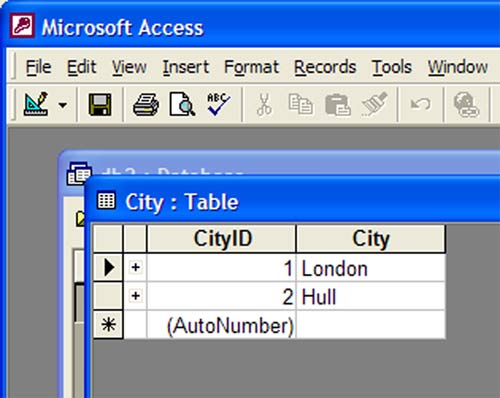Open the Format menu
This screenshot has width=500, height=398.
pos(251,67)
